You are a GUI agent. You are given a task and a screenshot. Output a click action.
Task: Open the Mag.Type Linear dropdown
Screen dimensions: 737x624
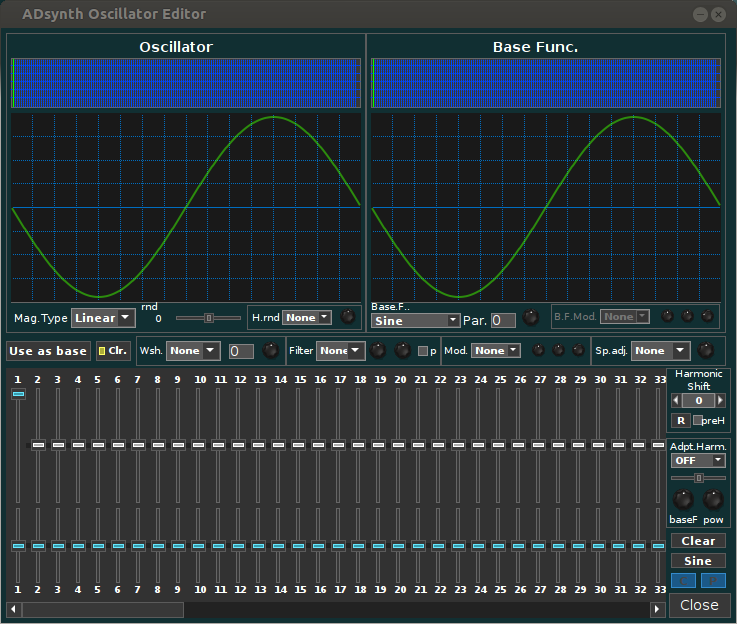coord(103,318)
